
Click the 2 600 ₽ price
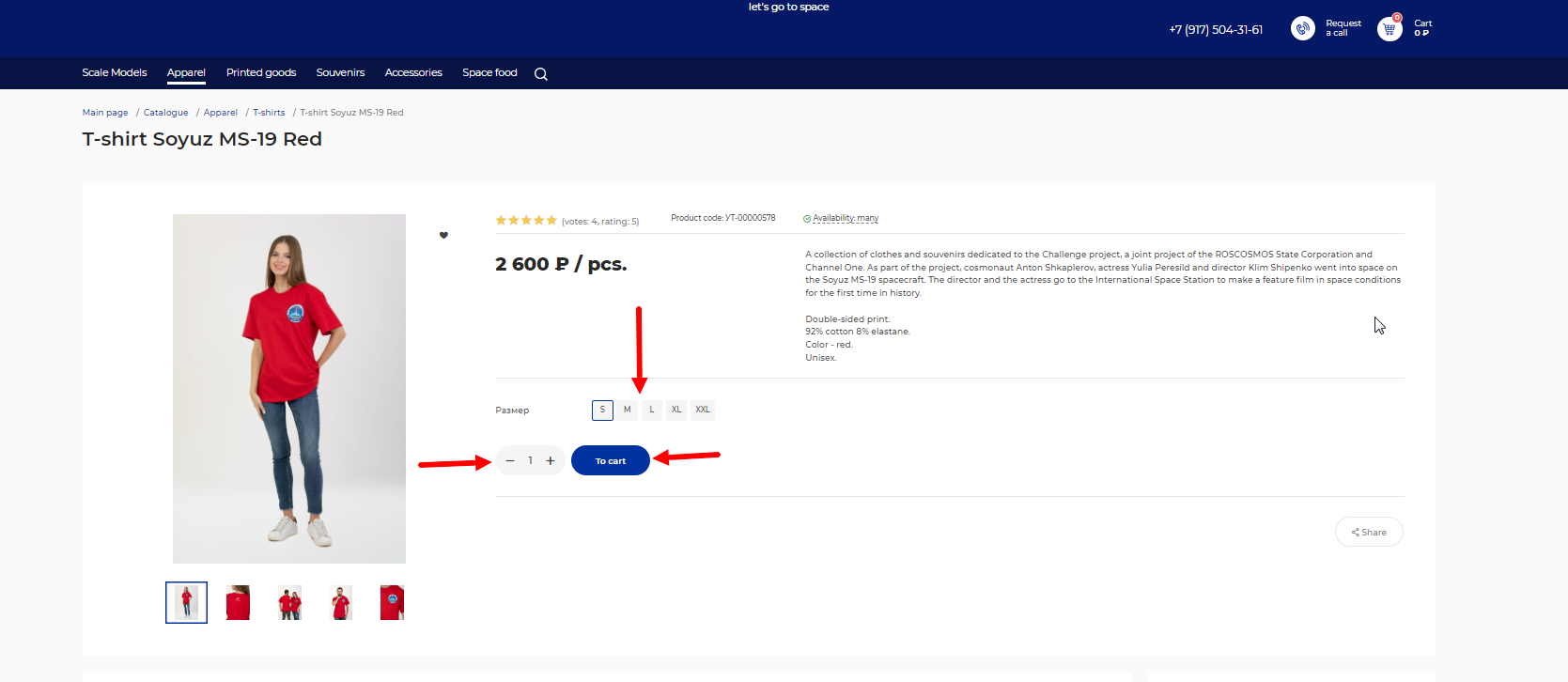(561, 264)
